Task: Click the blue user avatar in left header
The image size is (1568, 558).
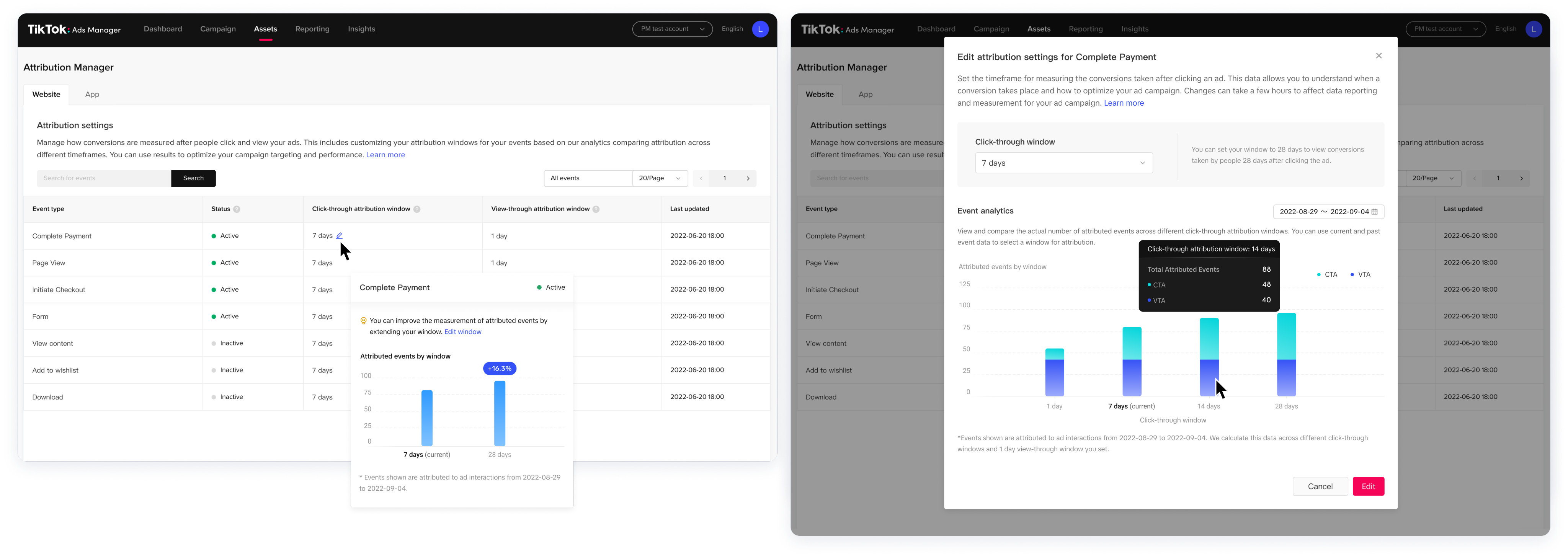Action: (759, 29)
